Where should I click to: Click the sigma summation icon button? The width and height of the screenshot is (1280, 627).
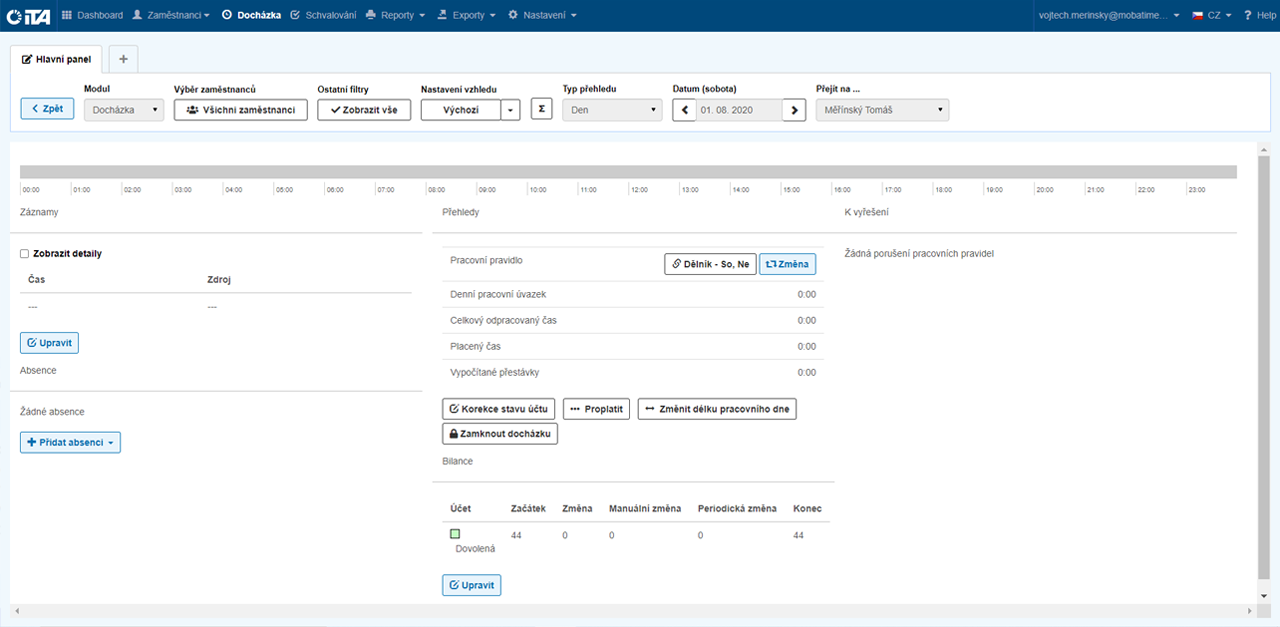click(541, 110)
